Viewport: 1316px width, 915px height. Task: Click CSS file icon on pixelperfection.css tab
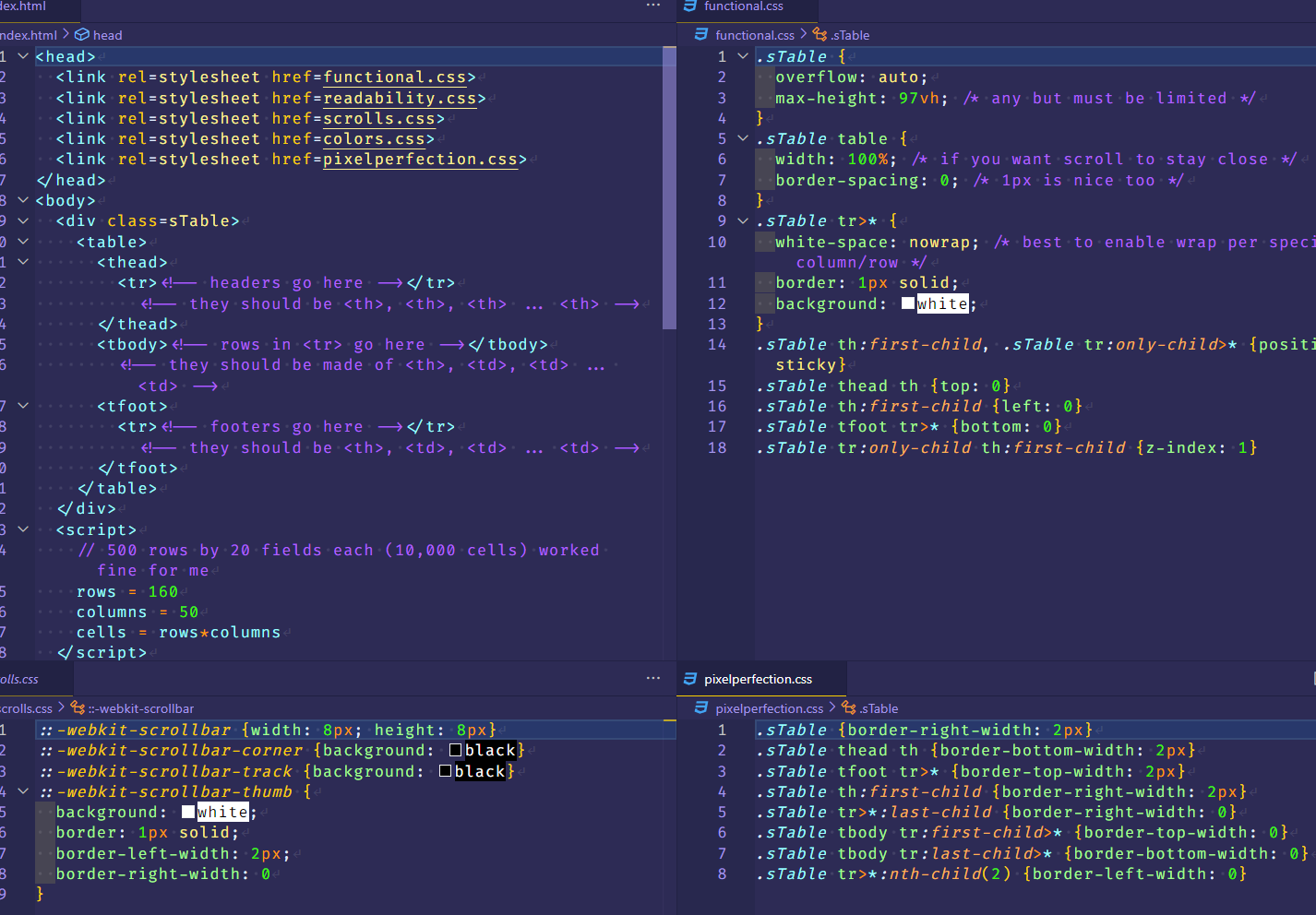689,679
